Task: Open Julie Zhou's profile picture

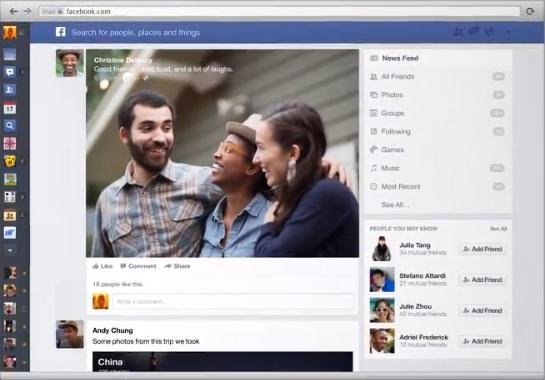Action: pyautogui.click(x=382, y=310)
